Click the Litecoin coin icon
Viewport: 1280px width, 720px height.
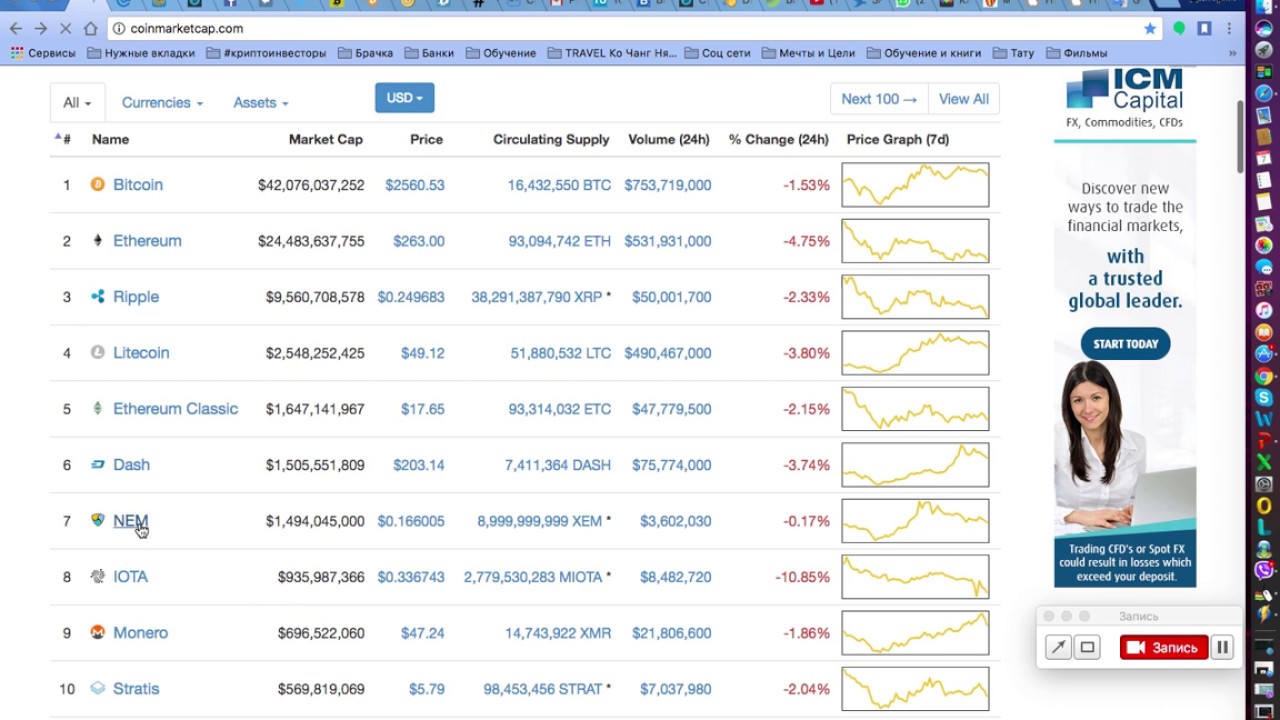(x=97, y=353)
